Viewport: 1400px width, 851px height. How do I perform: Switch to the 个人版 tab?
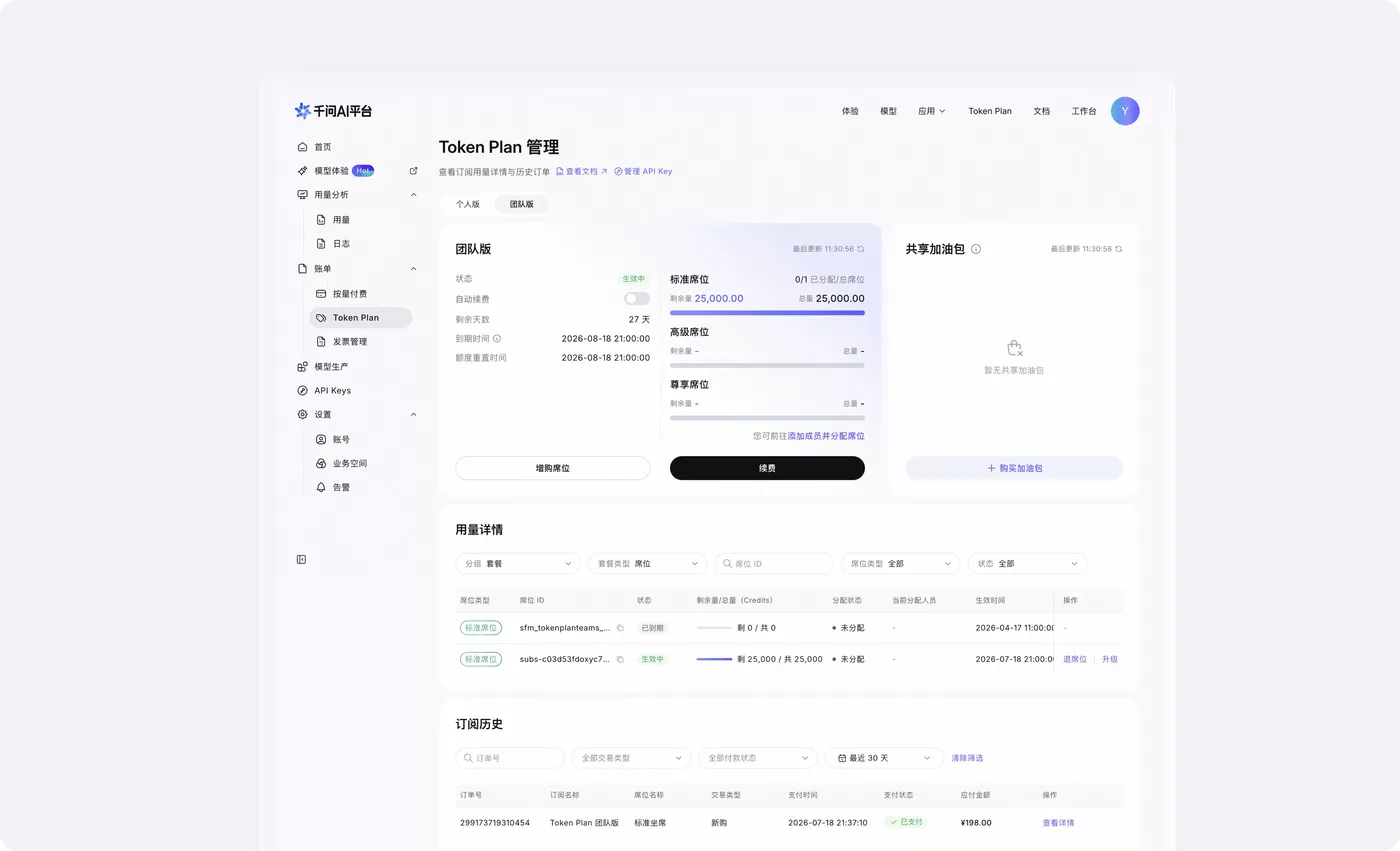pyautogui.click(x=468, y=204)
